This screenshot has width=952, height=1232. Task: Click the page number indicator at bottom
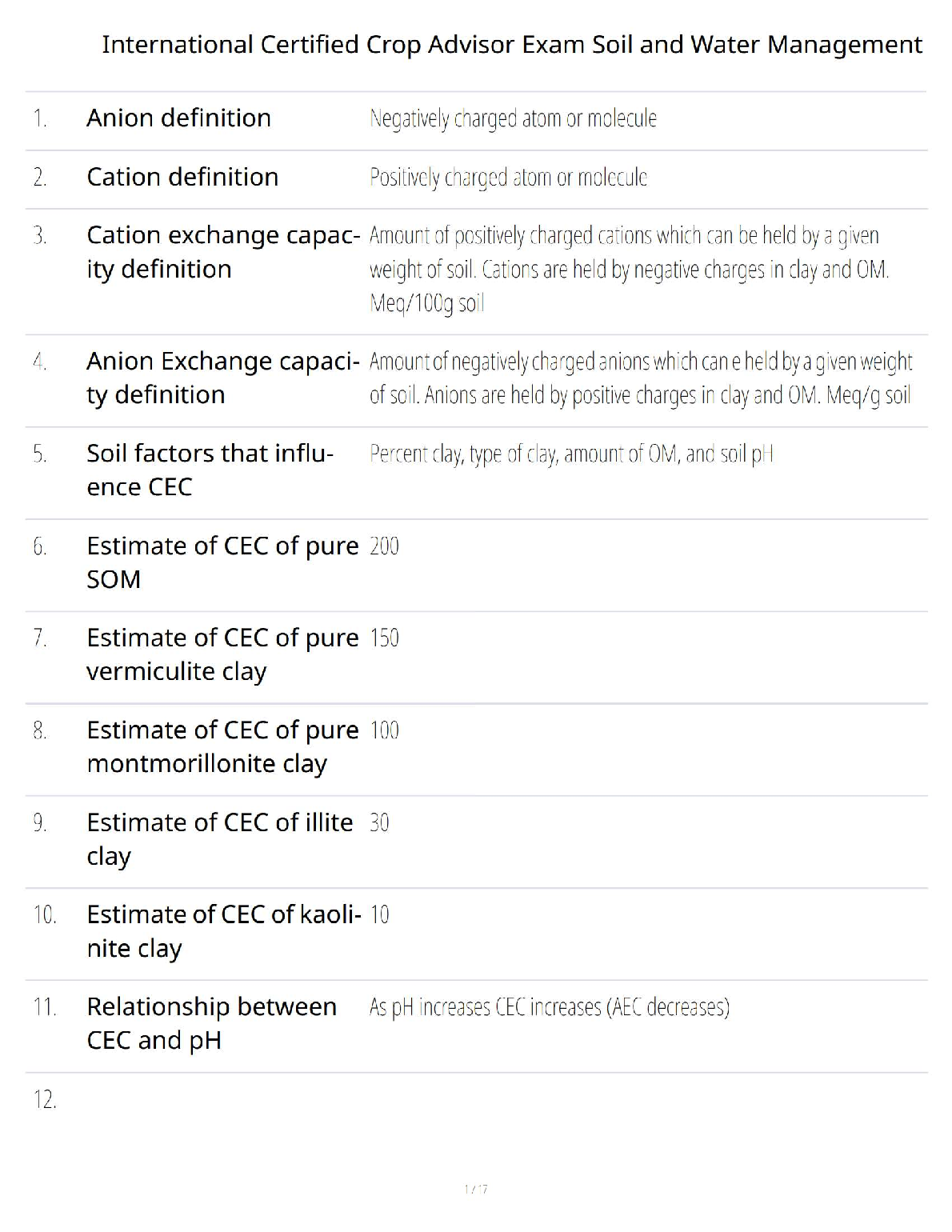pyautogui.click(x=476, y=1190)
